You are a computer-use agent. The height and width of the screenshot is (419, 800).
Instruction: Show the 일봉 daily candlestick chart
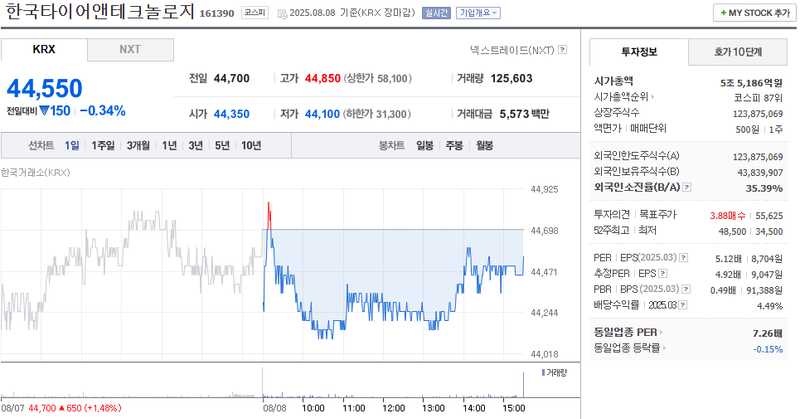pos(425,146)
